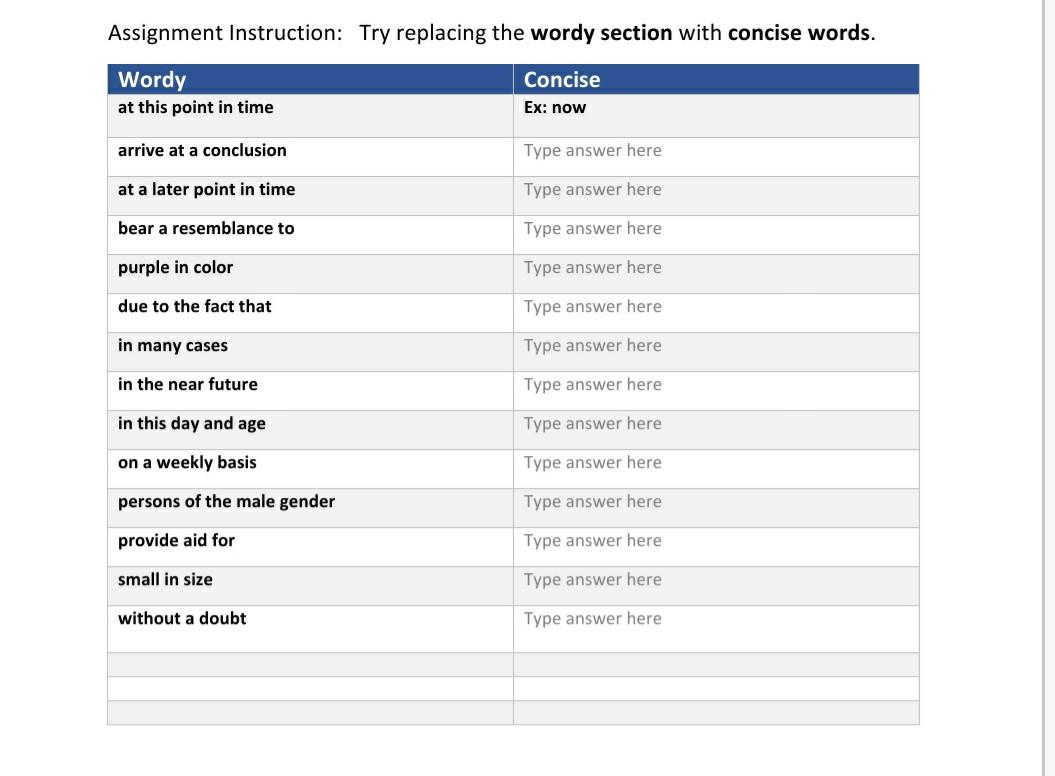Click the 'Wordy' column header

(x=310, y=79)
